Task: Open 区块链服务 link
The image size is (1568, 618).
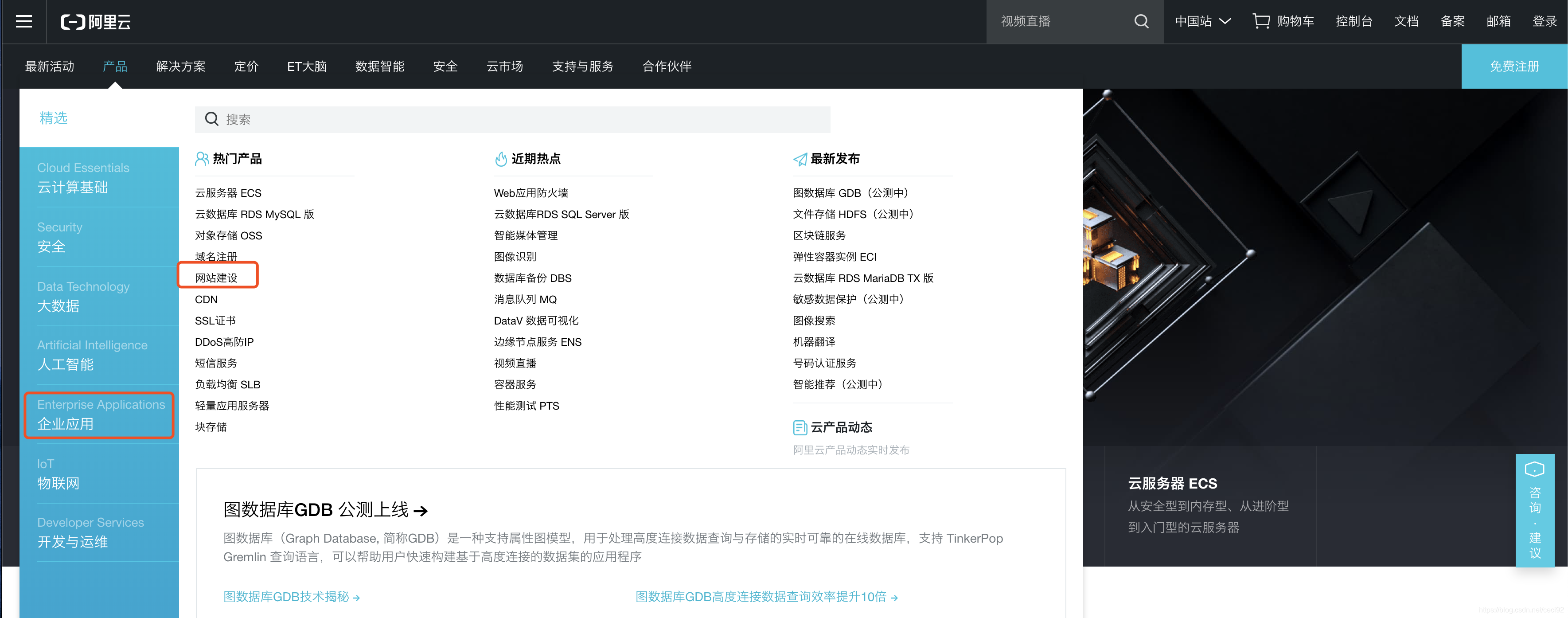Action: point(819,236)
